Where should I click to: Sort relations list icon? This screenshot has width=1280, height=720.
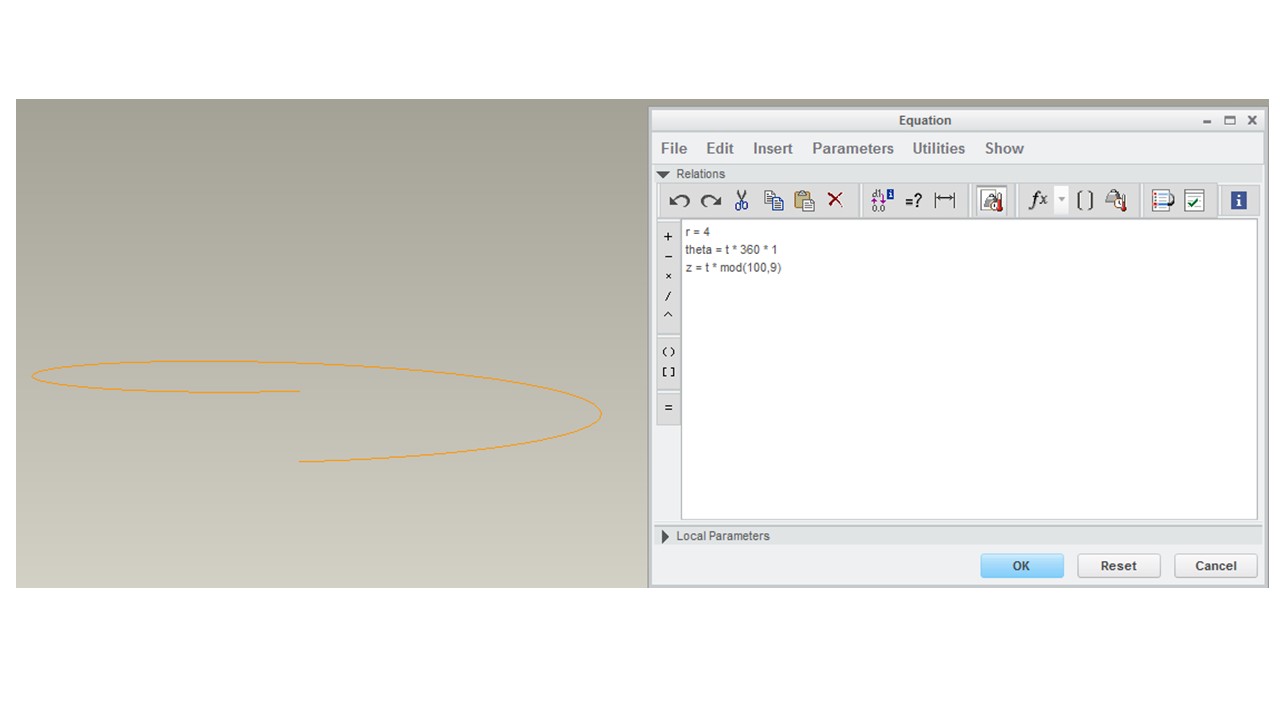(1162, 201)
